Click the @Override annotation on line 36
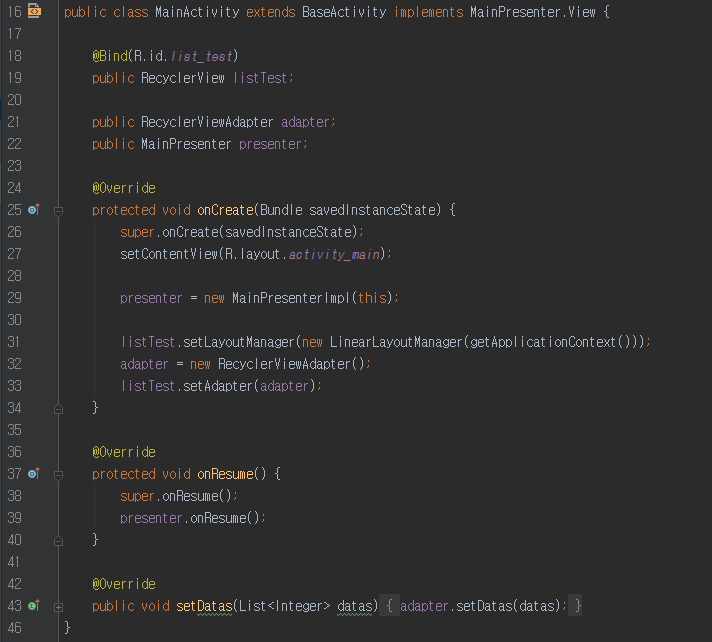712x642 pixels. (124, 452)
